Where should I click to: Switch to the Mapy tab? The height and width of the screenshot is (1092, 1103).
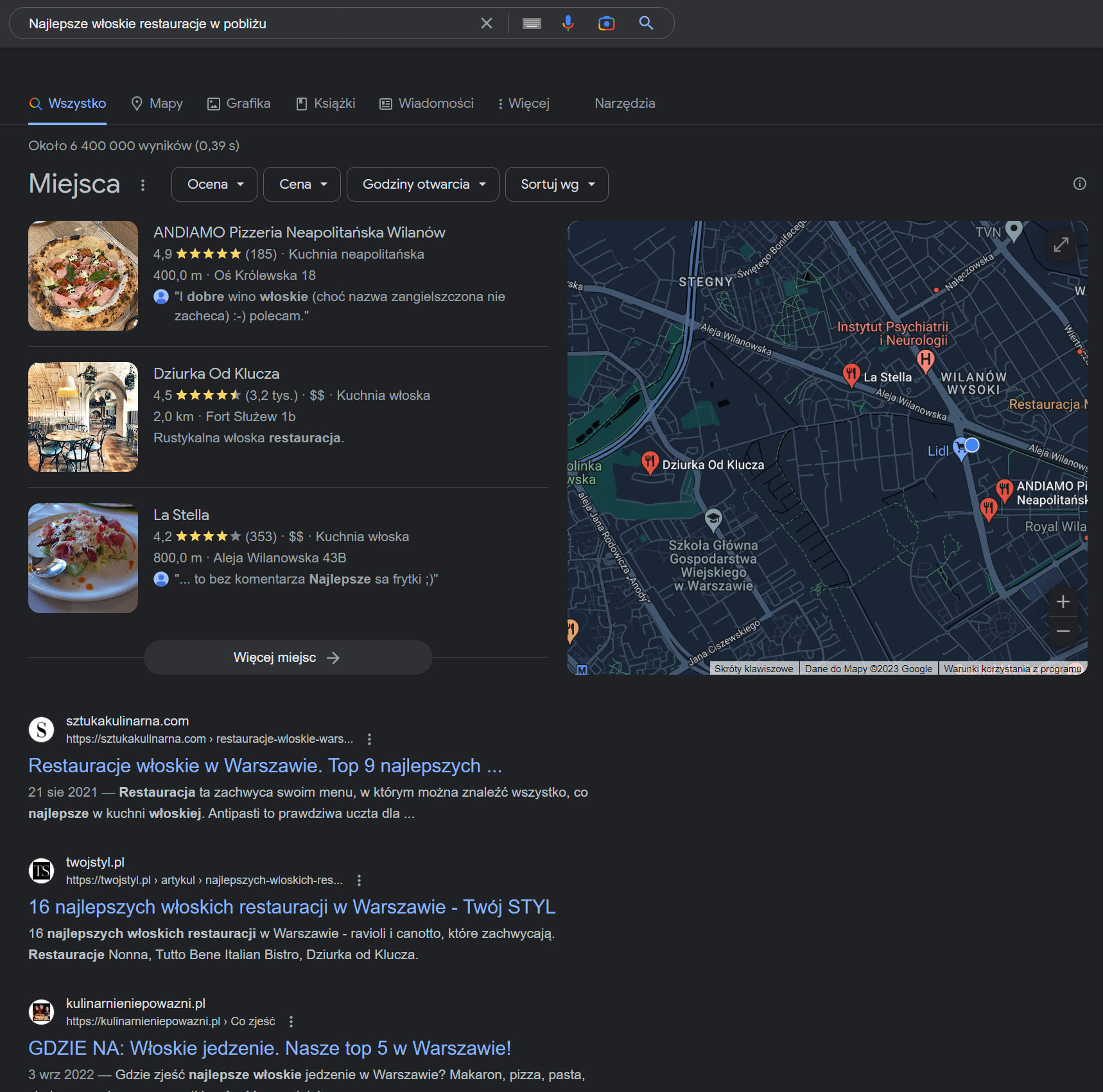[157, 103]
